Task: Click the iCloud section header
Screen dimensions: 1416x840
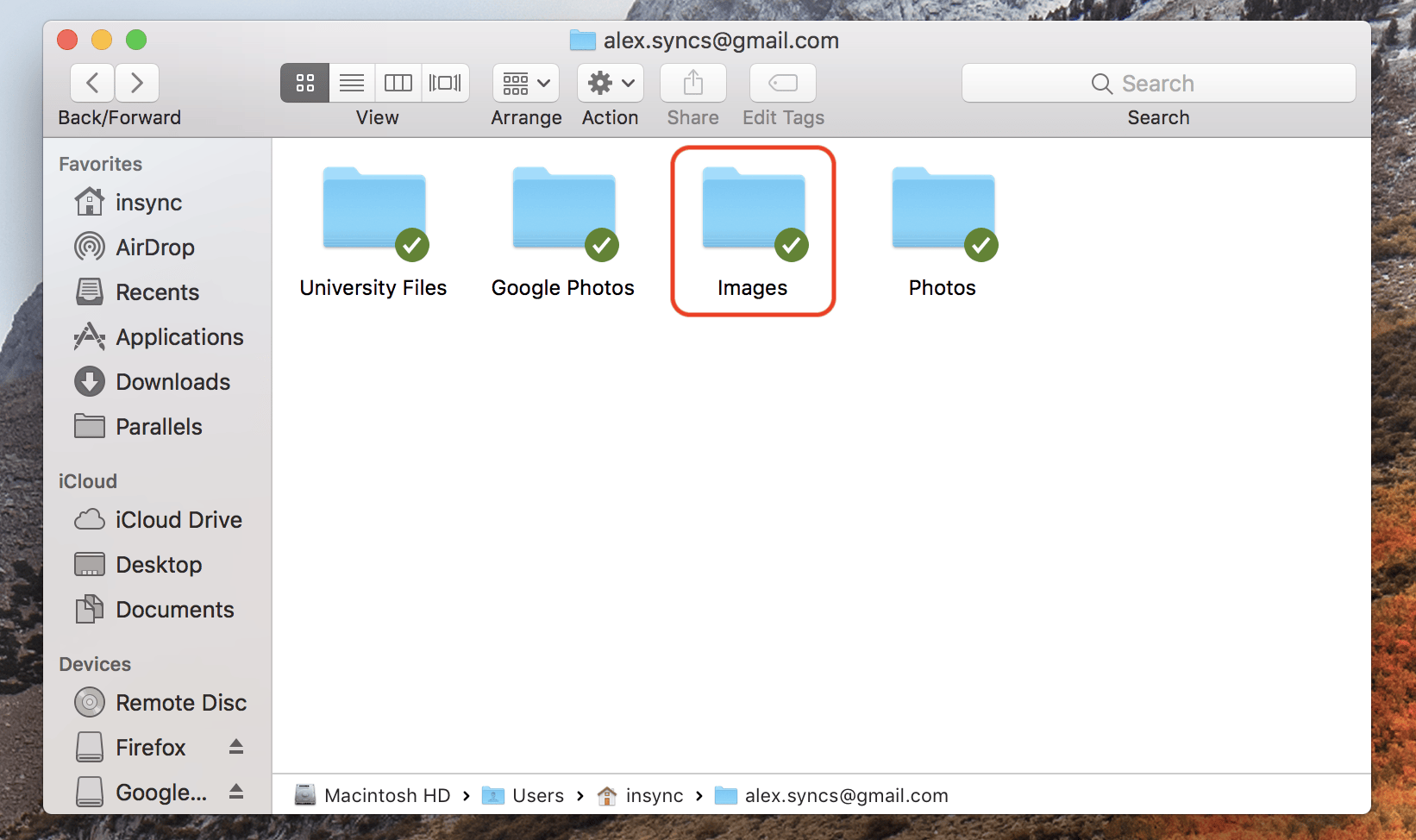Action: 87,481
